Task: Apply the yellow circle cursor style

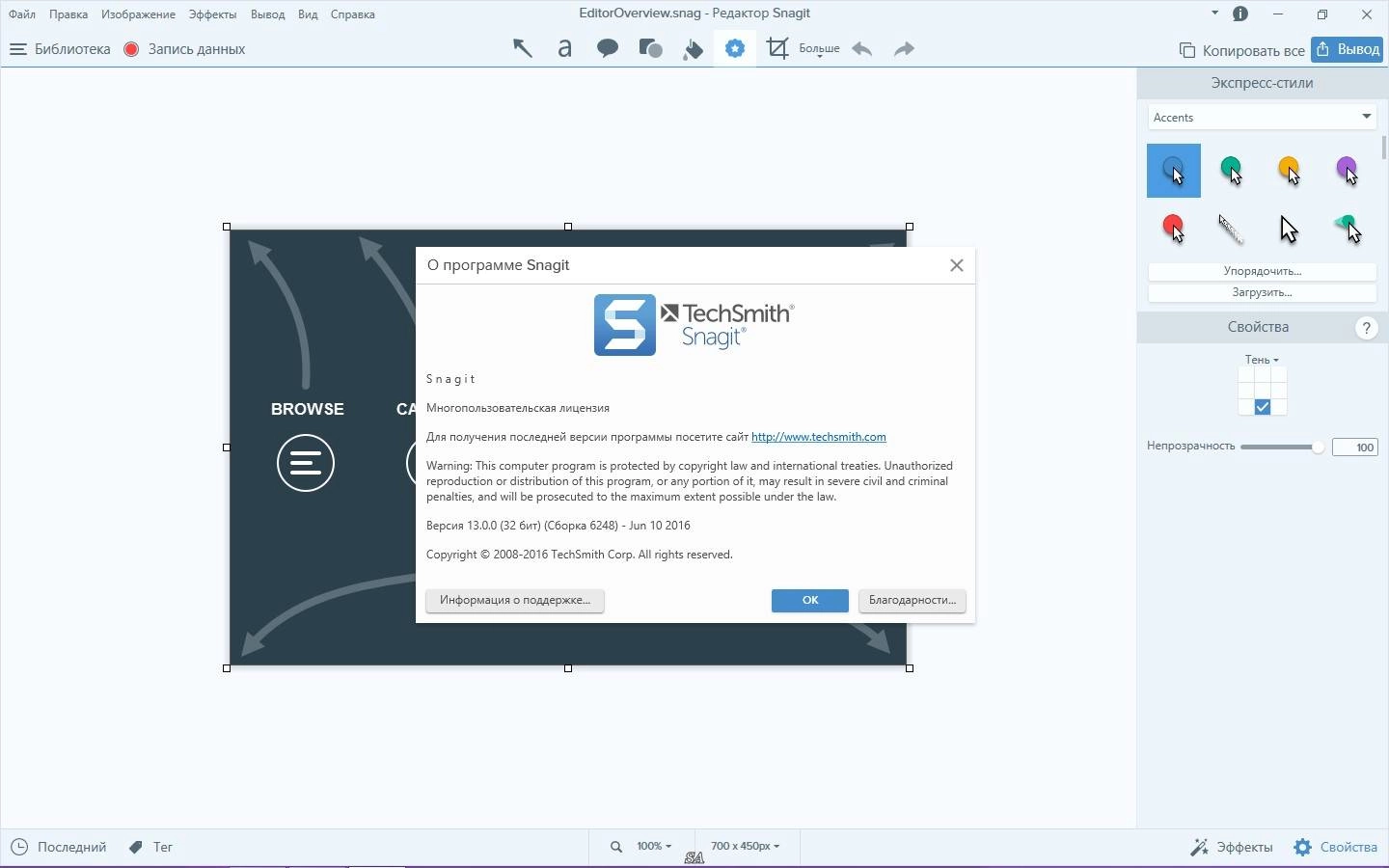Action: (1290, 171)
